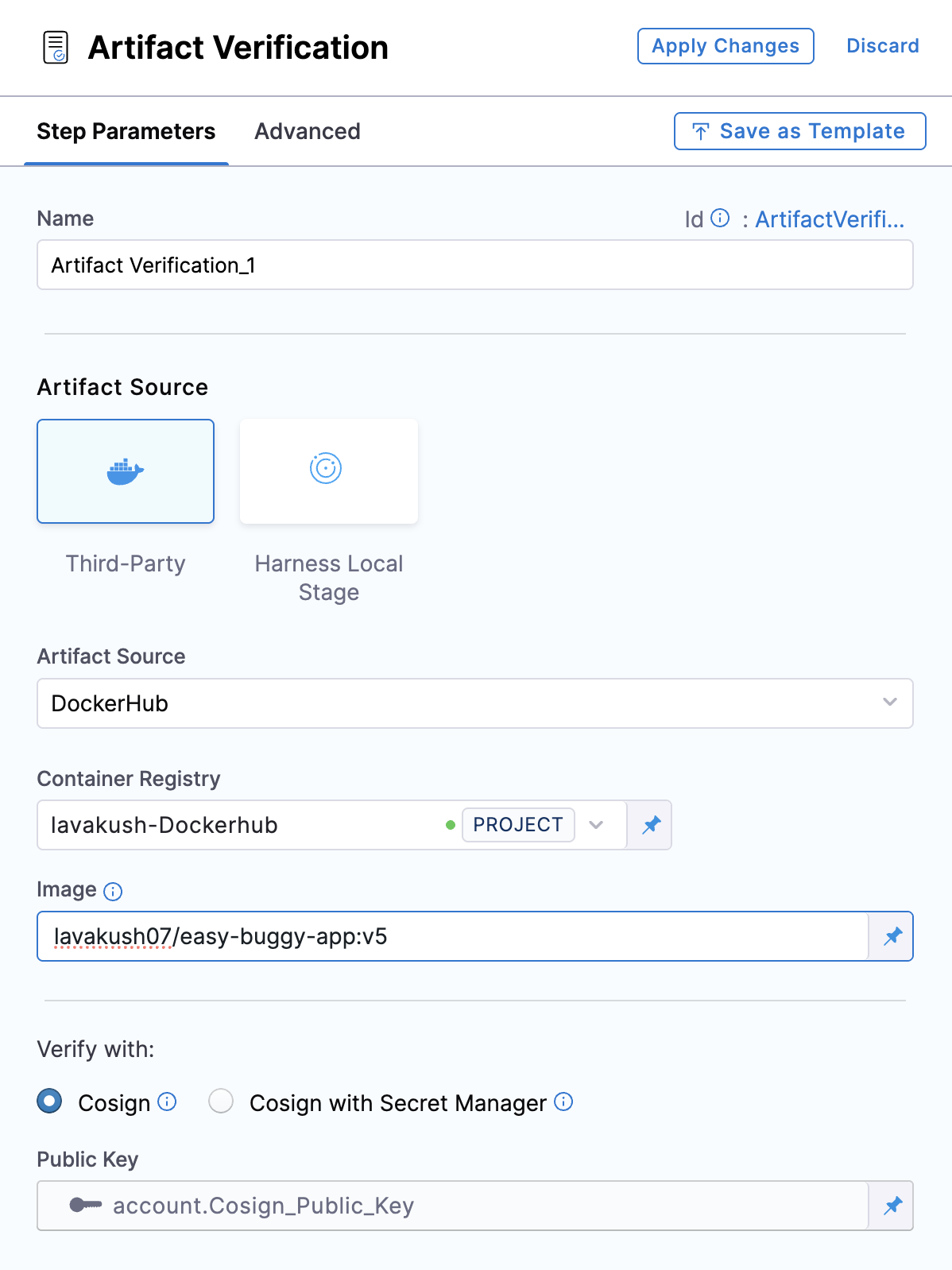Image resolution: width=952 pixels, height=1270 pixels.
Task: Open the Public Key secret selector
Action: 453,1206
